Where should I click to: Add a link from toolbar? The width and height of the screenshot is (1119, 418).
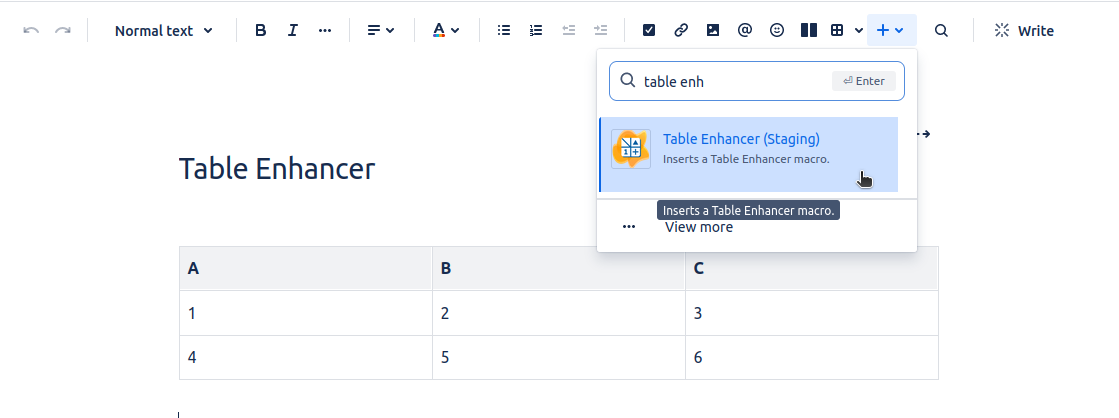[681, 30]
